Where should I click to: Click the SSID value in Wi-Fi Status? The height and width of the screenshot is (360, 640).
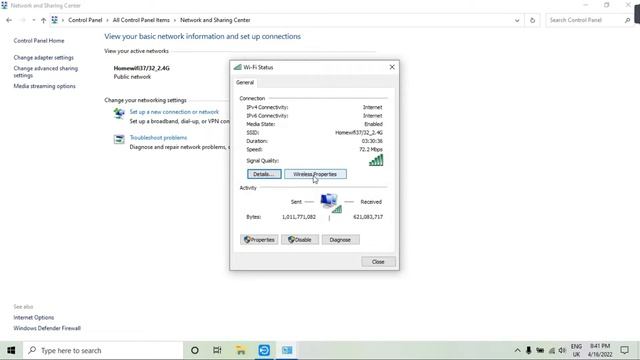(359, 133)
